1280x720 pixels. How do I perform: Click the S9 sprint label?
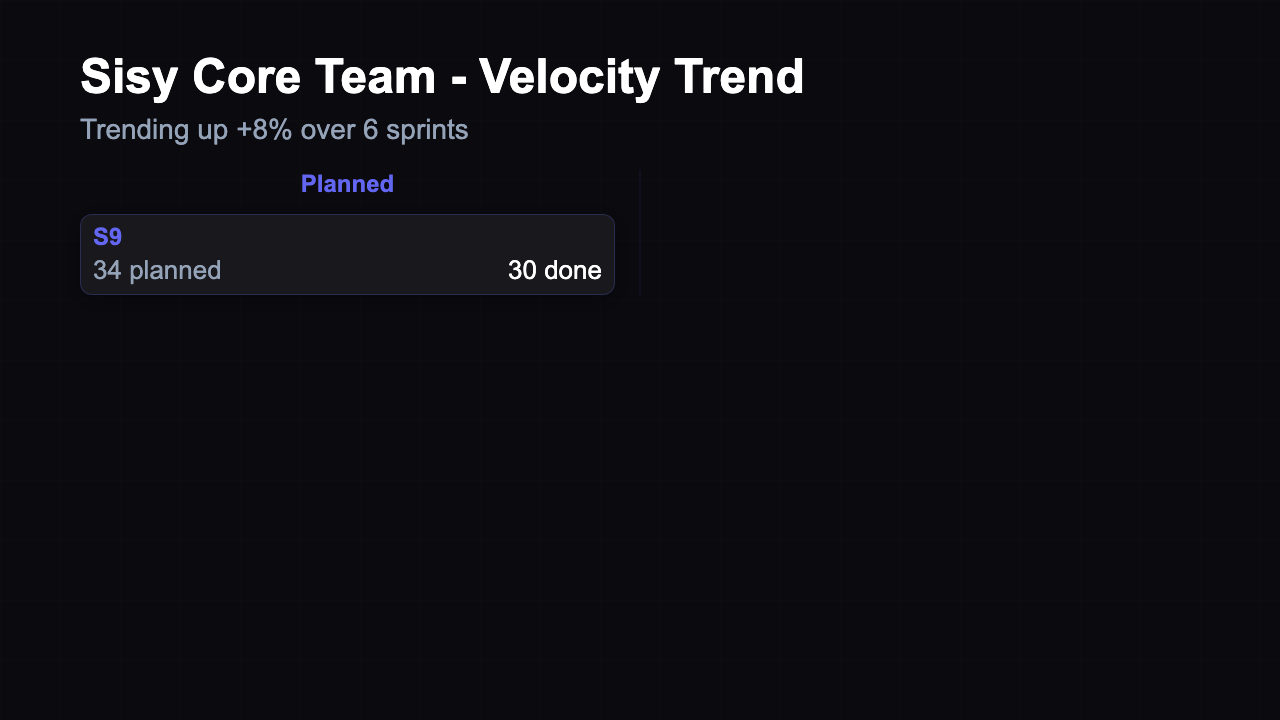pos(107,237)
